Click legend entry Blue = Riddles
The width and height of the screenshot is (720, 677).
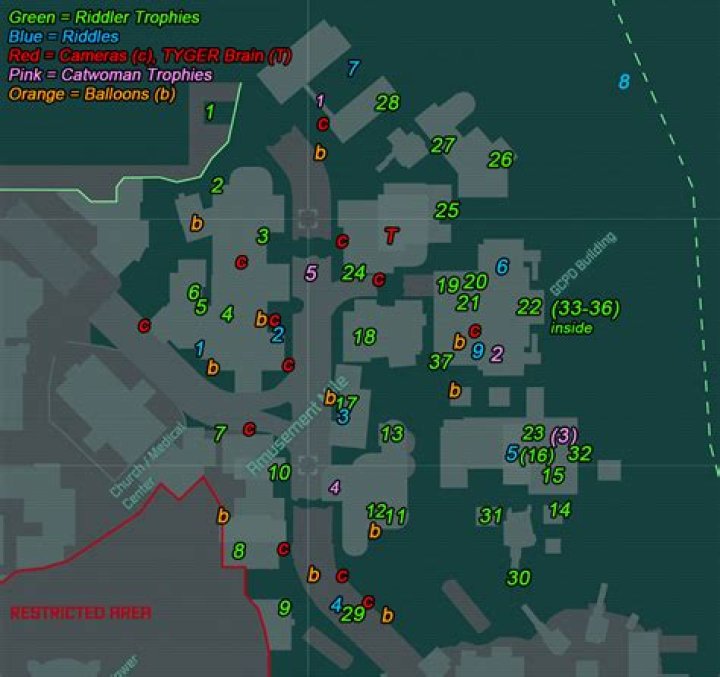pos(64,36)
